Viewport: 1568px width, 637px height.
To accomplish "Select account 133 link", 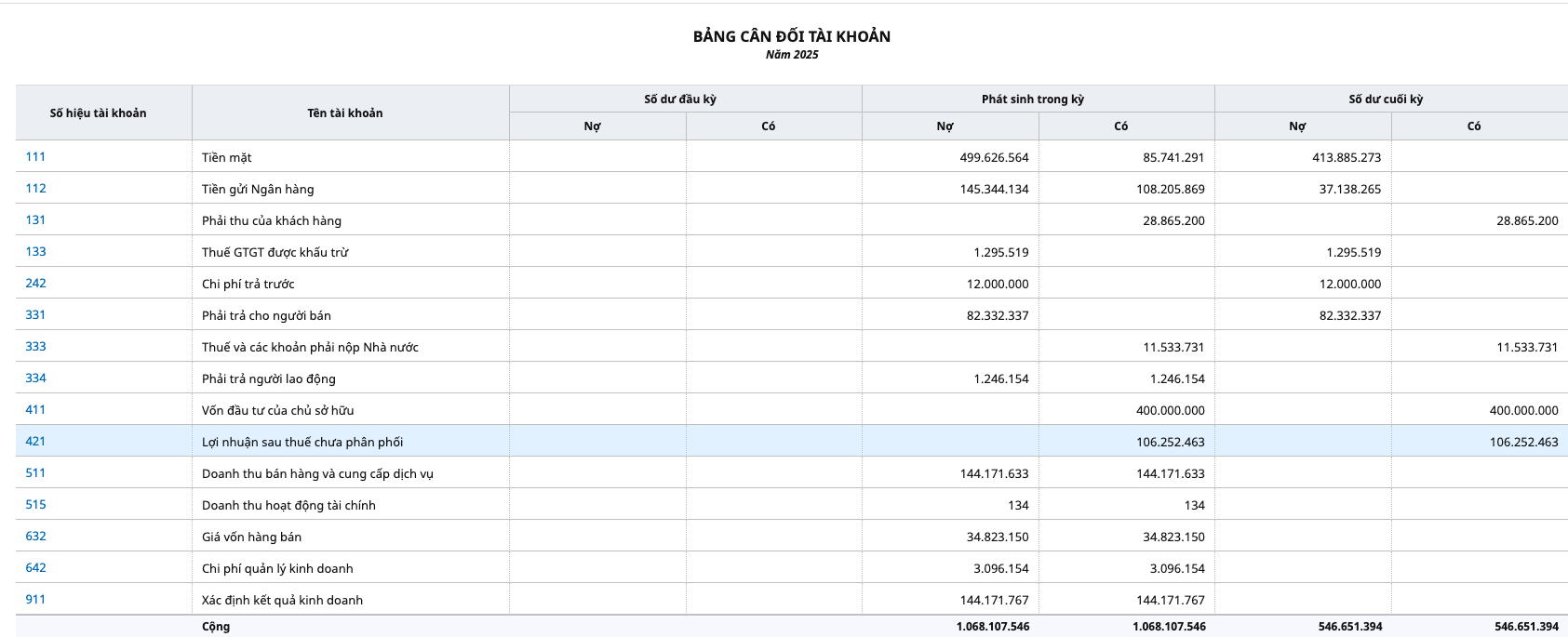I will pyautogui.click(x=35, y=252).
